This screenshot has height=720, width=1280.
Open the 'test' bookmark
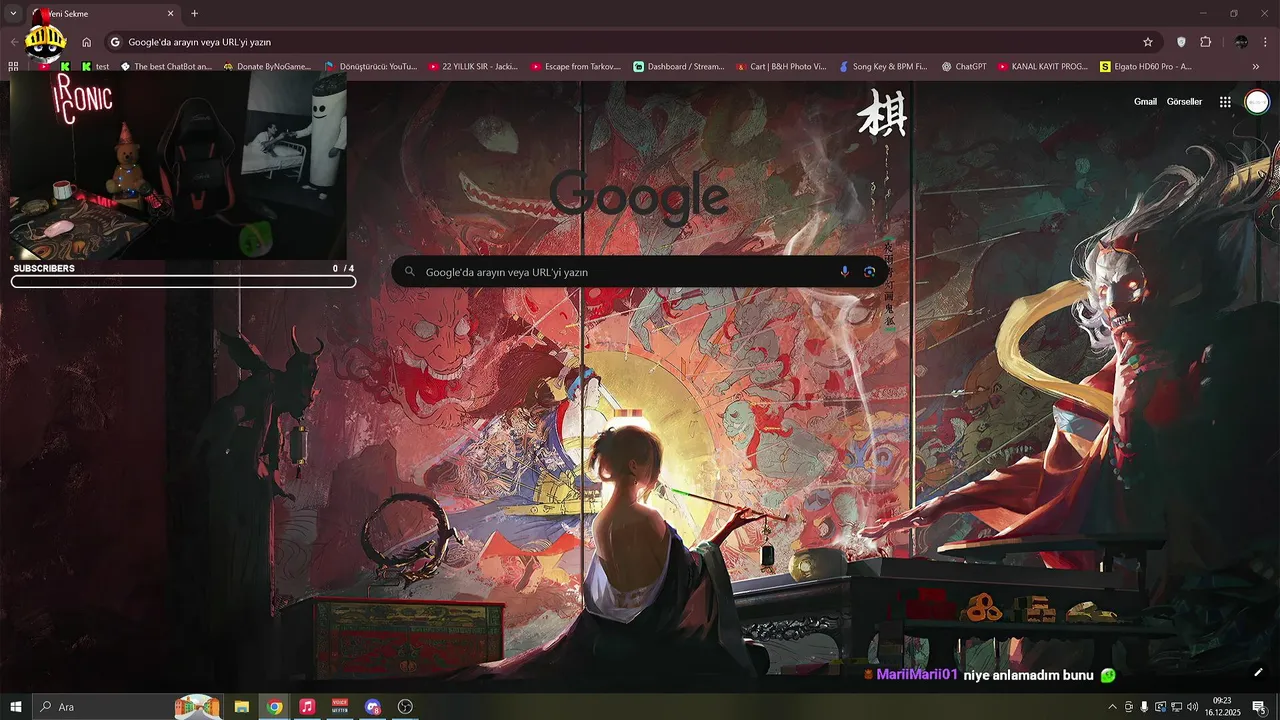pyautogui.click(x=96, y=66)
